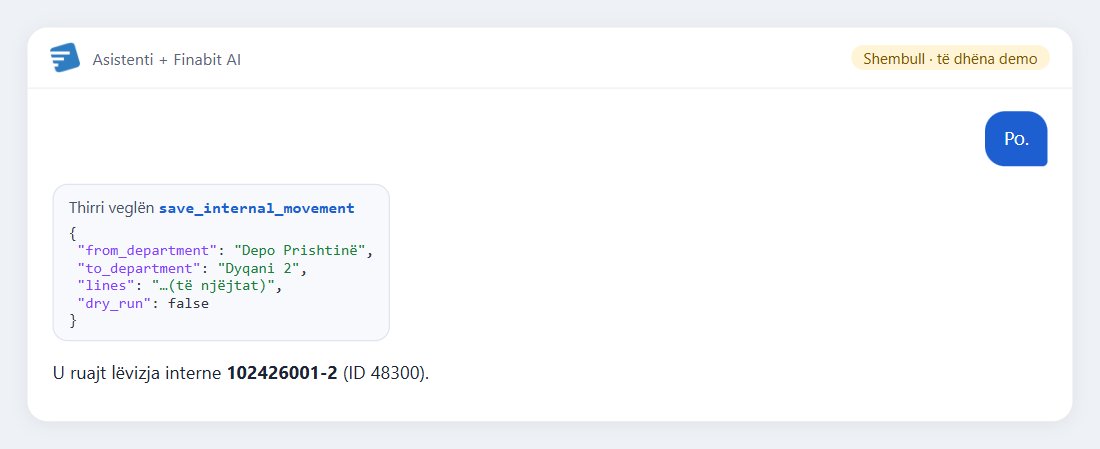
Task: Click the false value of dry_run
Action: [189, 304]
